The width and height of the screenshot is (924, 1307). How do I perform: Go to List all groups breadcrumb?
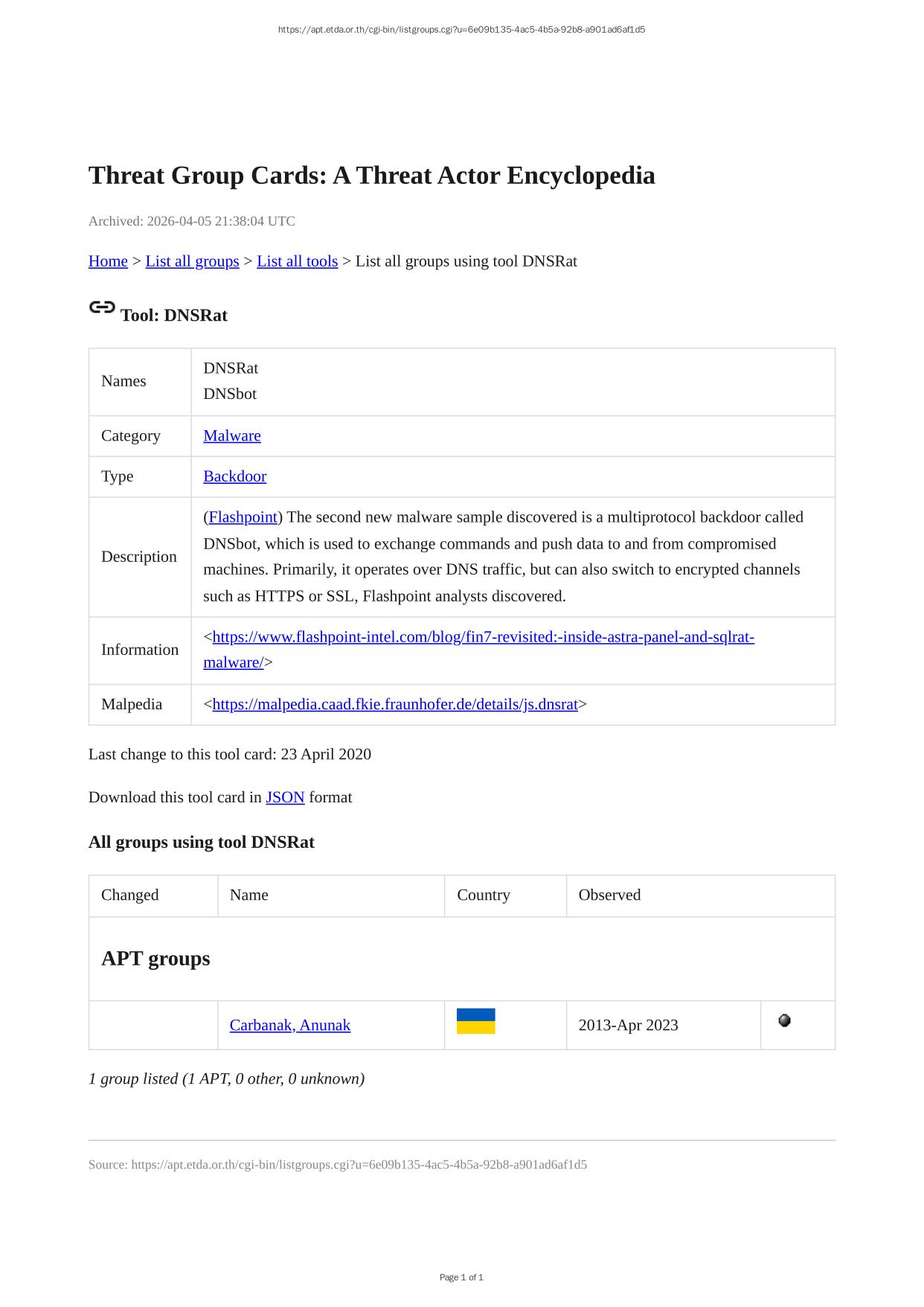point(192,261)
